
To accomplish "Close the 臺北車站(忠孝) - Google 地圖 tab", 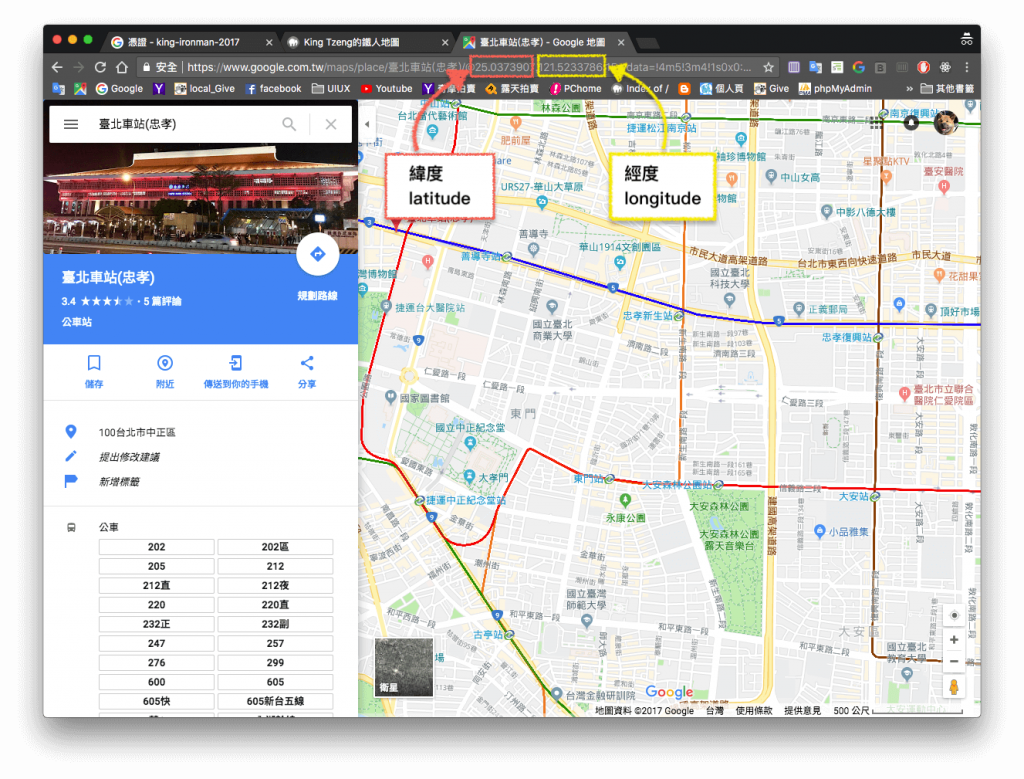I will click(x=621, y=42).
